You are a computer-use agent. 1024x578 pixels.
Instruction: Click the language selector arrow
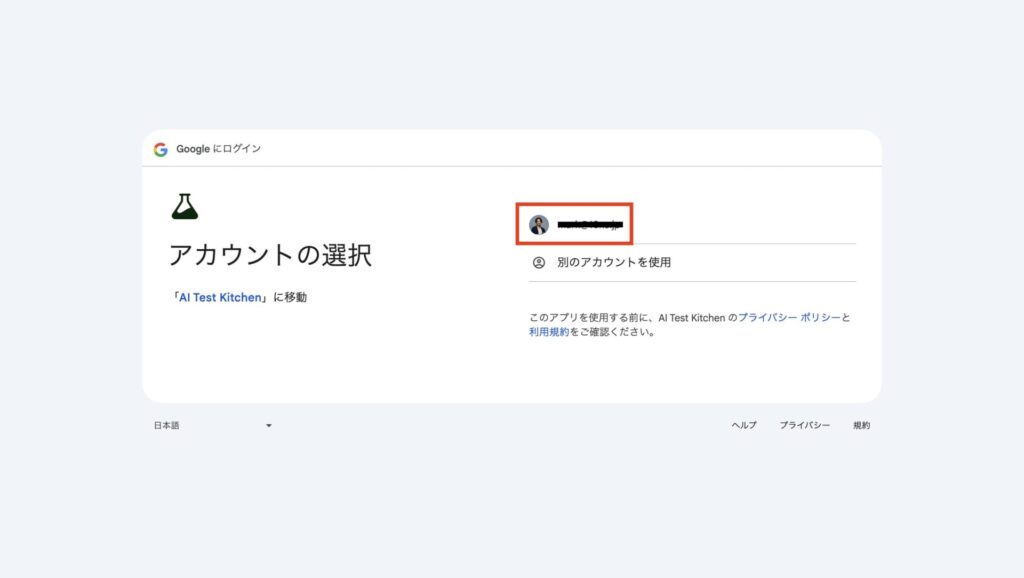point(268,425)
